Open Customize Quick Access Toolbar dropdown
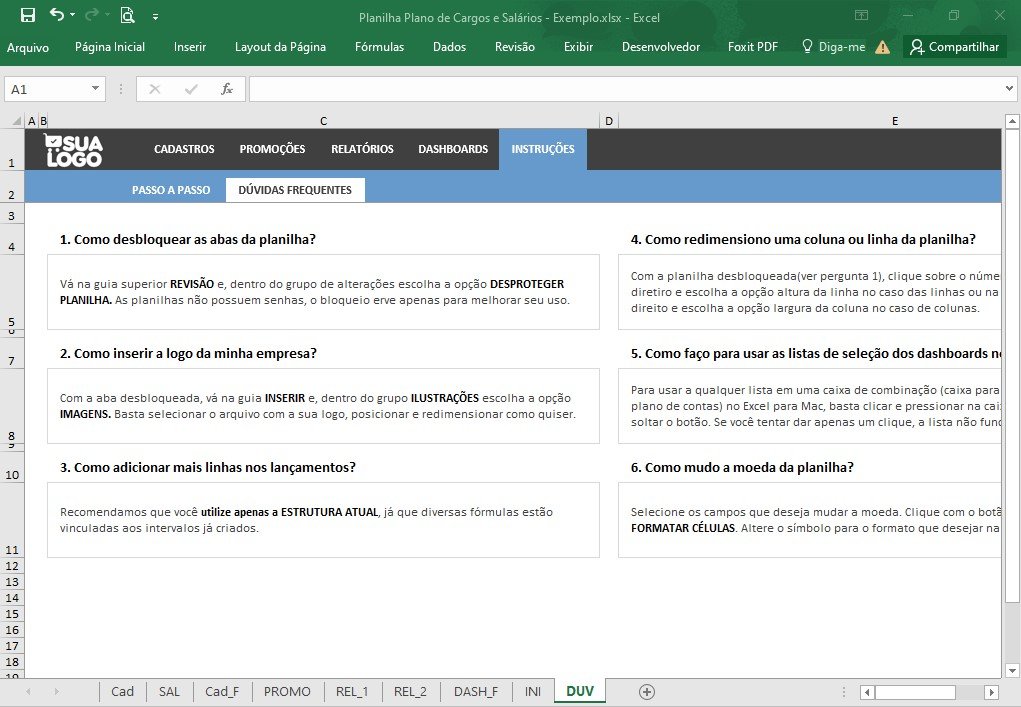This screenshot has height=707, width=1021. click(x=156, y=17)
